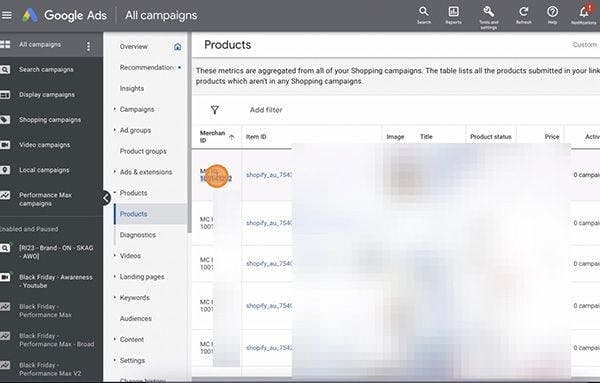Click the Image column header
The image size is (600, 383).
pyautogui.click(x=395, y=137)
